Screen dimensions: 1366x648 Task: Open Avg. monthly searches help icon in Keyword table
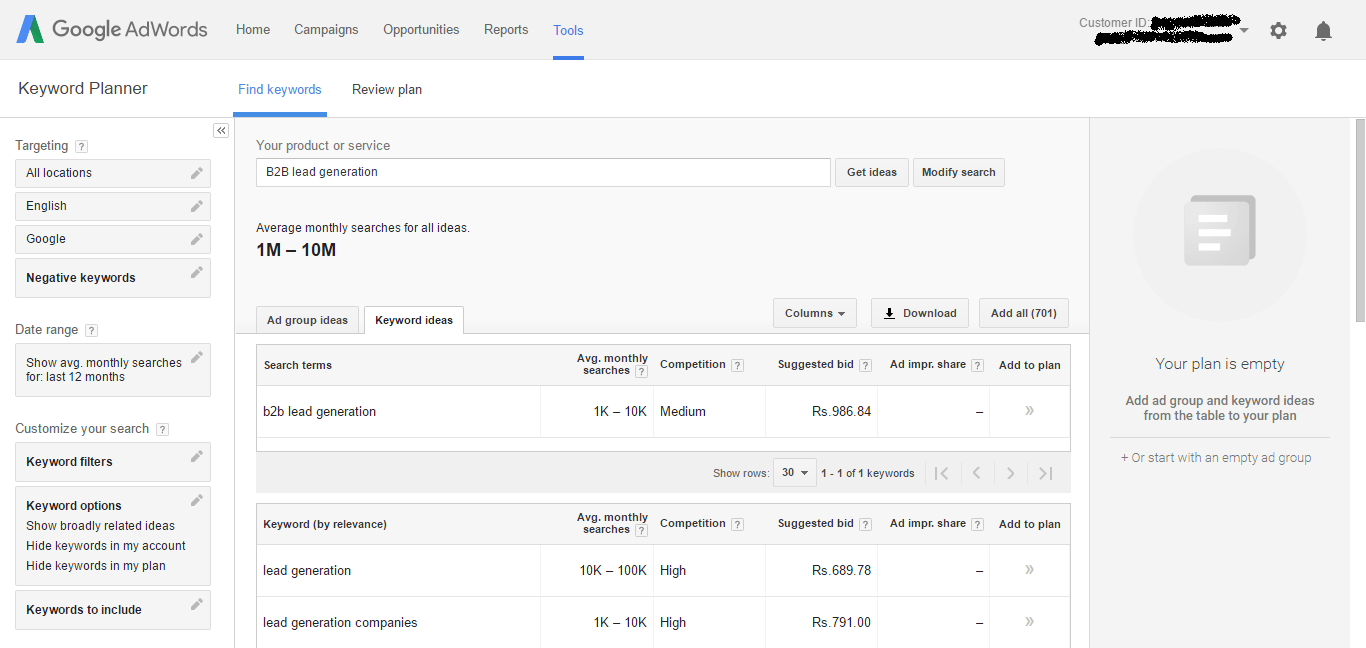641,530
